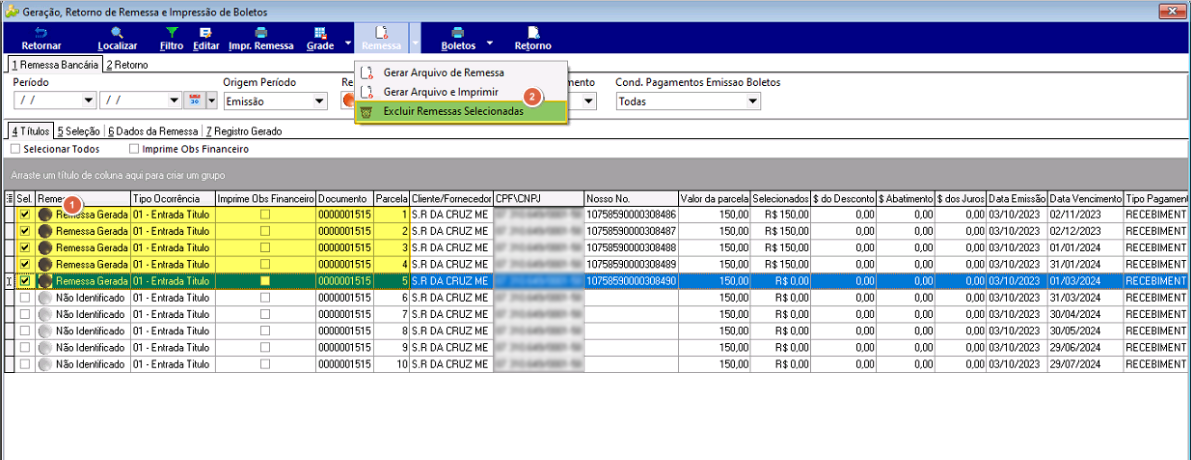Check the Selecionar Todos checkbox
Screen dimensions: 1191x460
tap(16, 150)
